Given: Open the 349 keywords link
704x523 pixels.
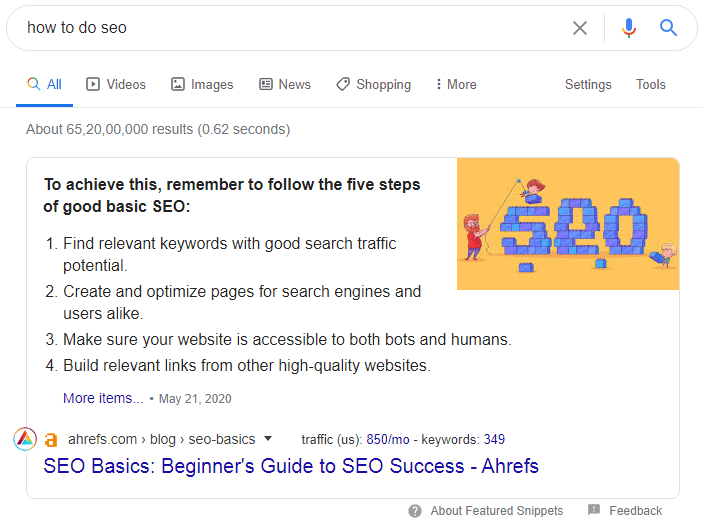Looking at the screenshot, I should coord(494,439).
